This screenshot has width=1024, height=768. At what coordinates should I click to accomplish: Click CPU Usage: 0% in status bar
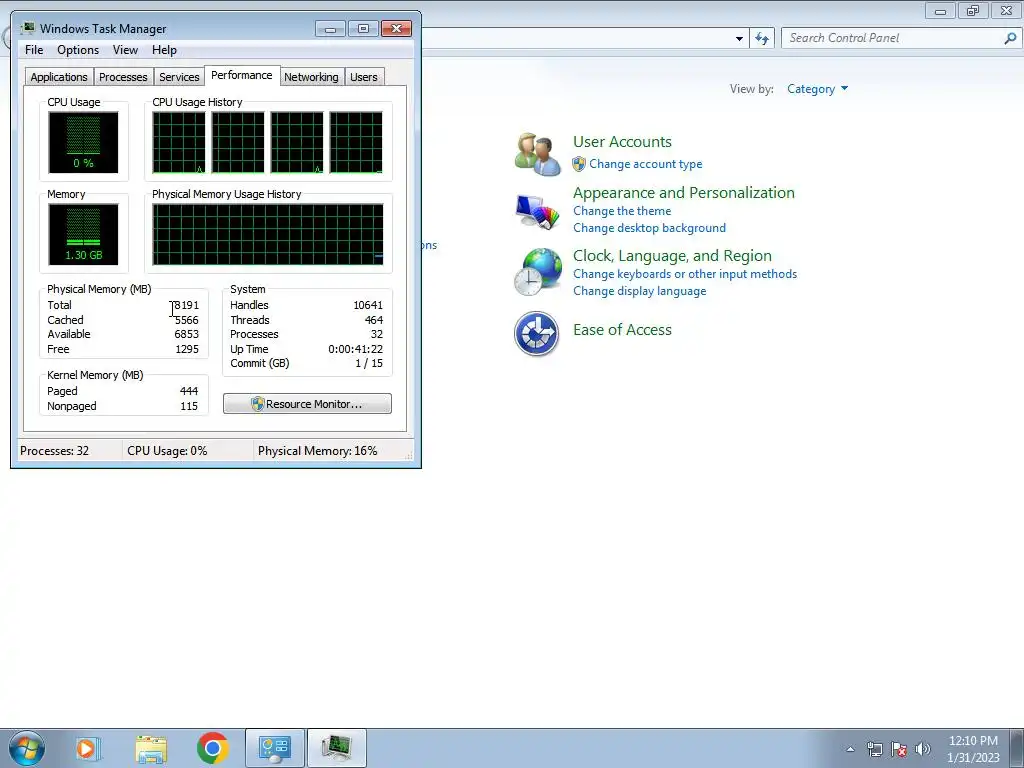[167, 451]
